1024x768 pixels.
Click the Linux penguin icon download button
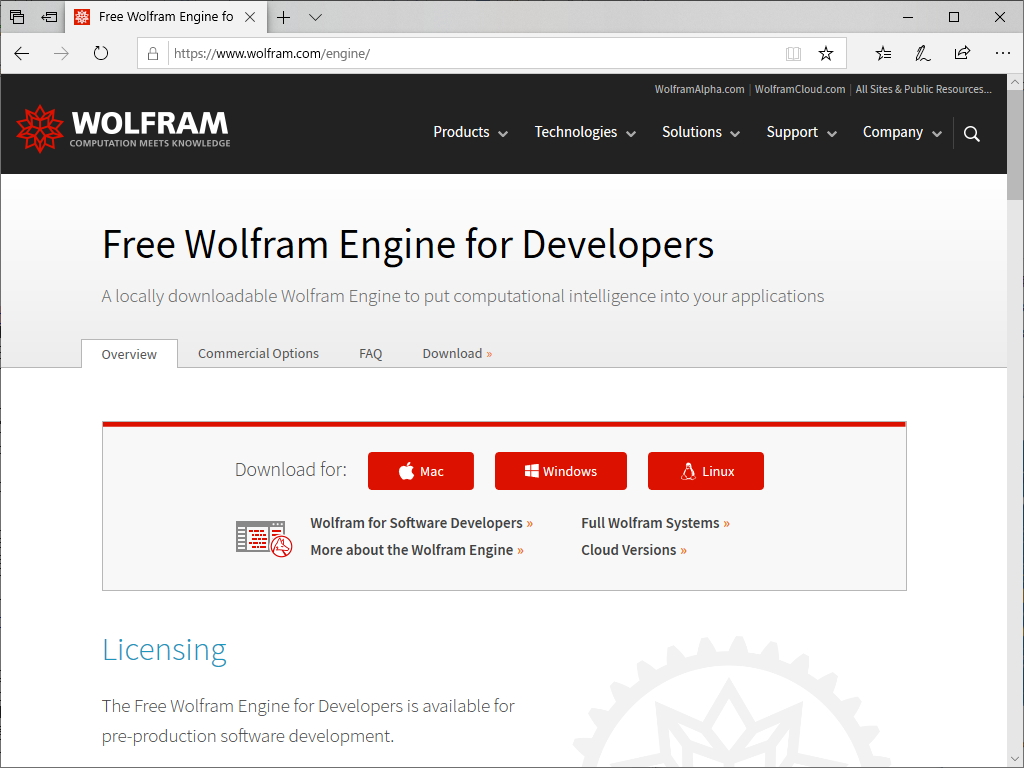[x=686, y=470]
